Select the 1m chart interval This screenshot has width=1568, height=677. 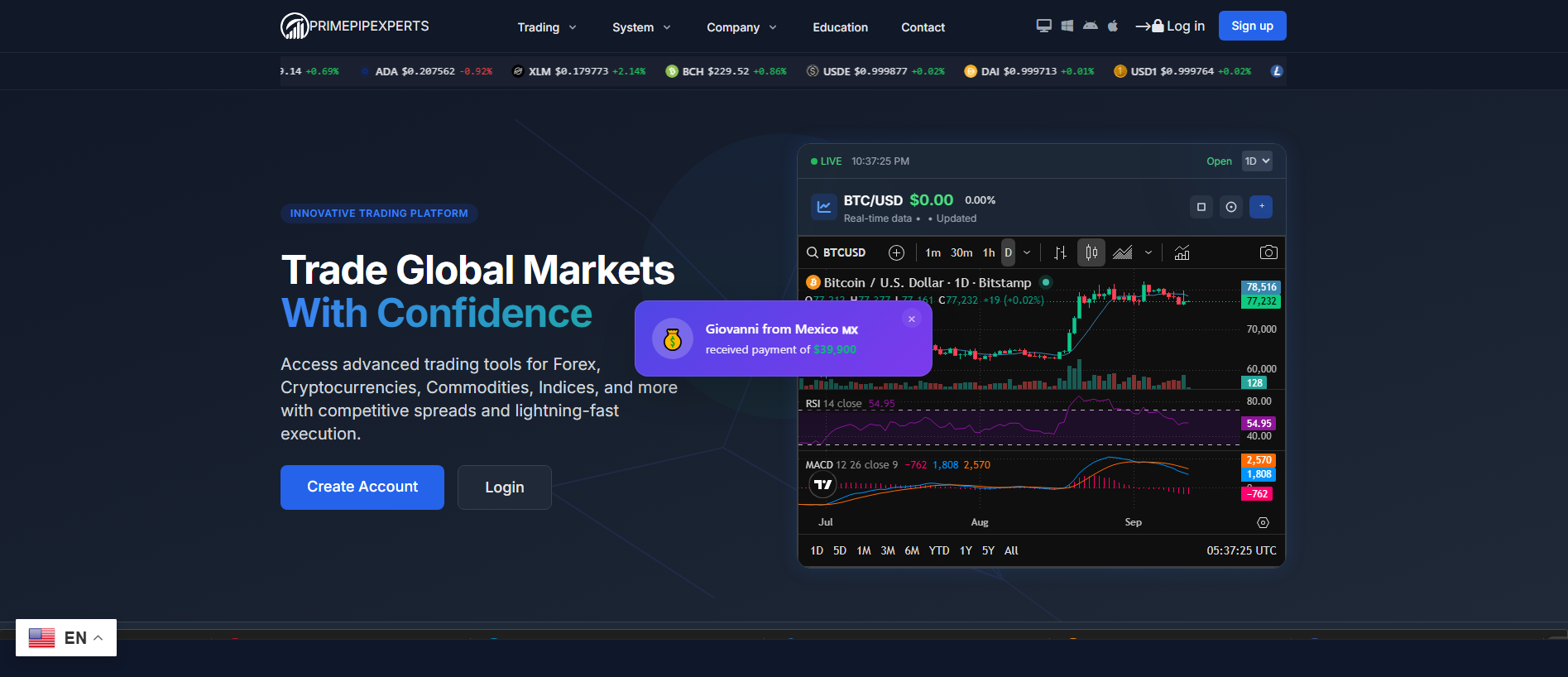point(933,252)
